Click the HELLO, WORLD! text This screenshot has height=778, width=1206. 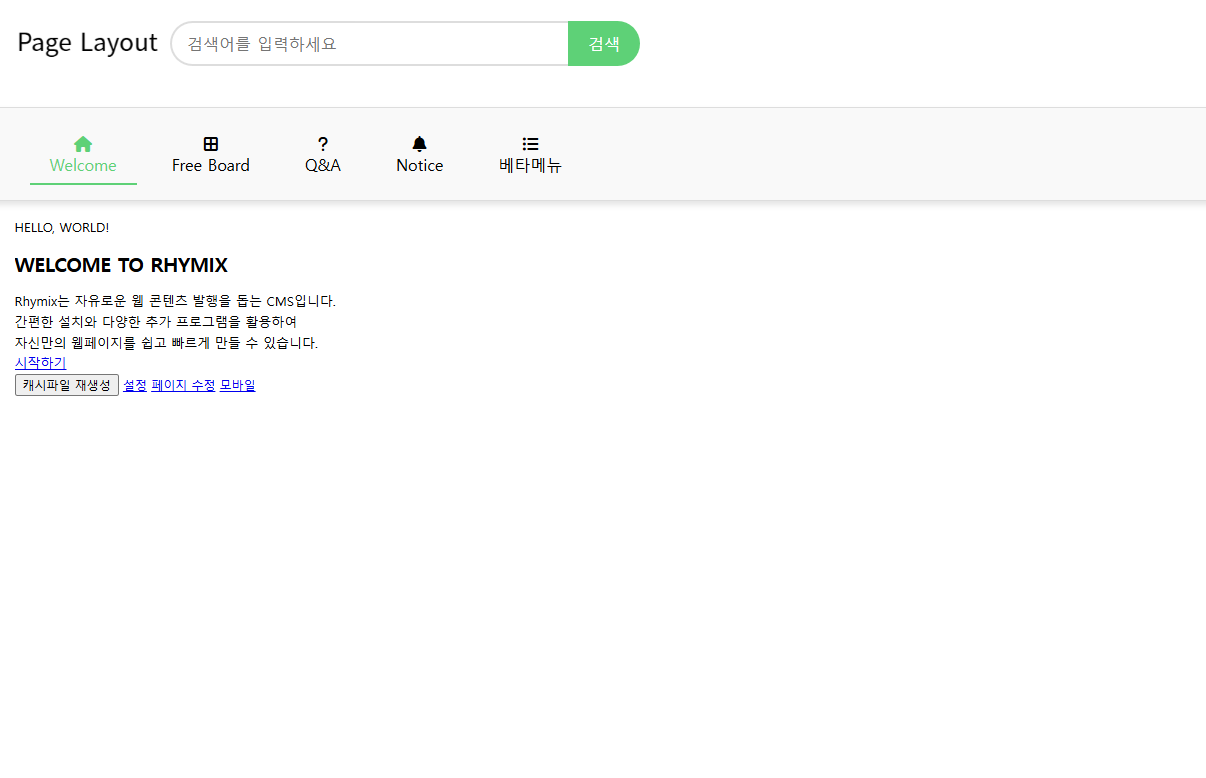(x=62, y=228)
